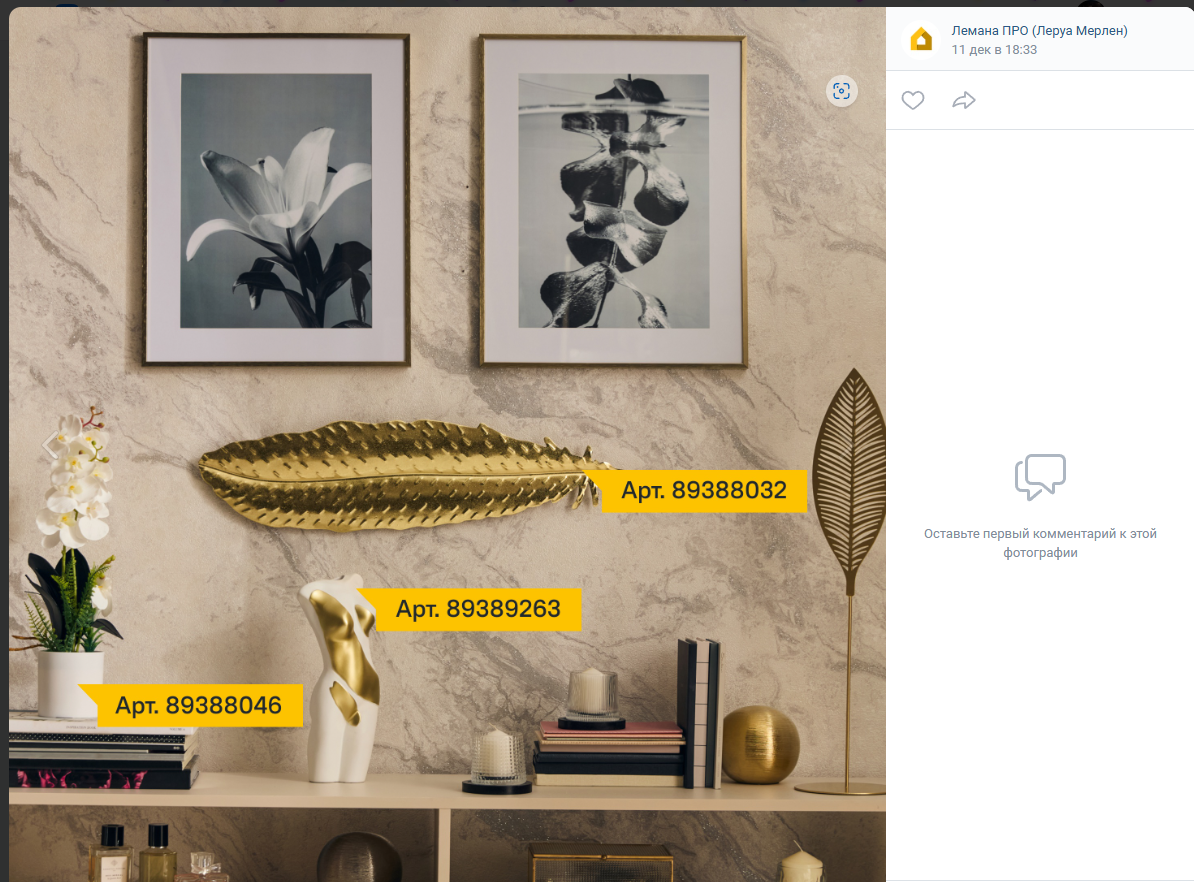Open the Лемана ПРО house logo avatar
This screenshot has height=882, width=1194.
tap(921, 39)
